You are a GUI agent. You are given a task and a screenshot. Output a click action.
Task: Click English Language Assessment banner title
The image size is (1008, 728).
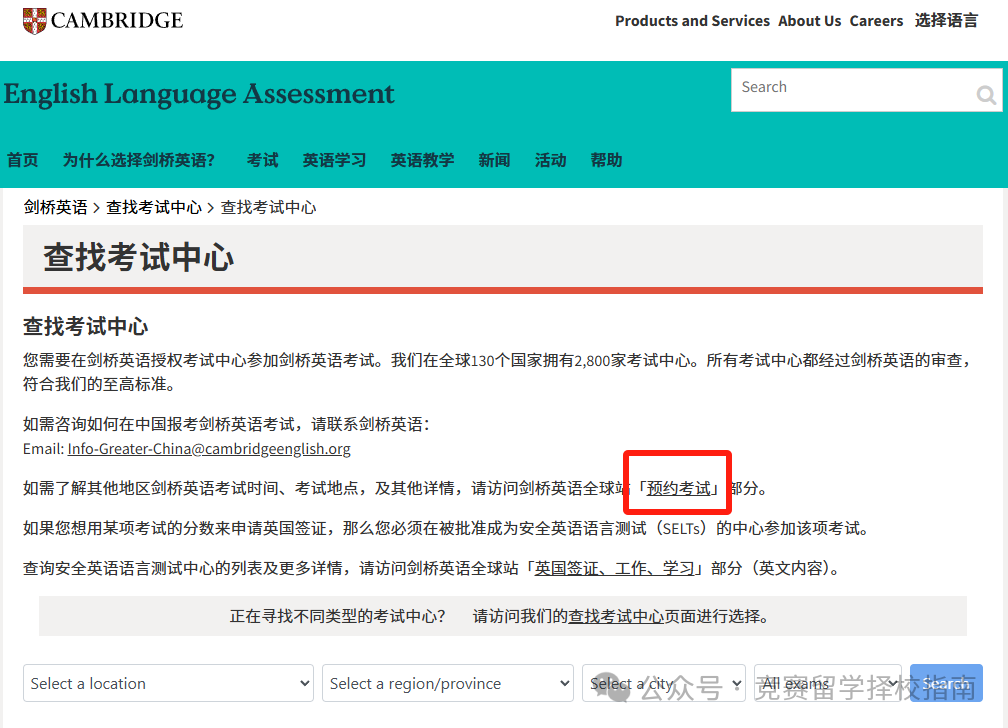[x=199, y=94]
